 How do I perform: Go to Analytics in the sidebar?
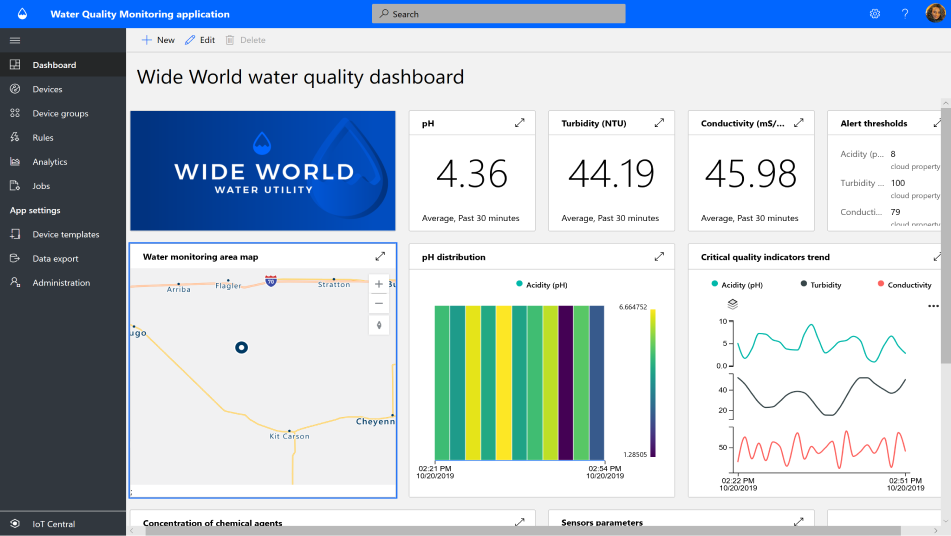pos(50,162)
